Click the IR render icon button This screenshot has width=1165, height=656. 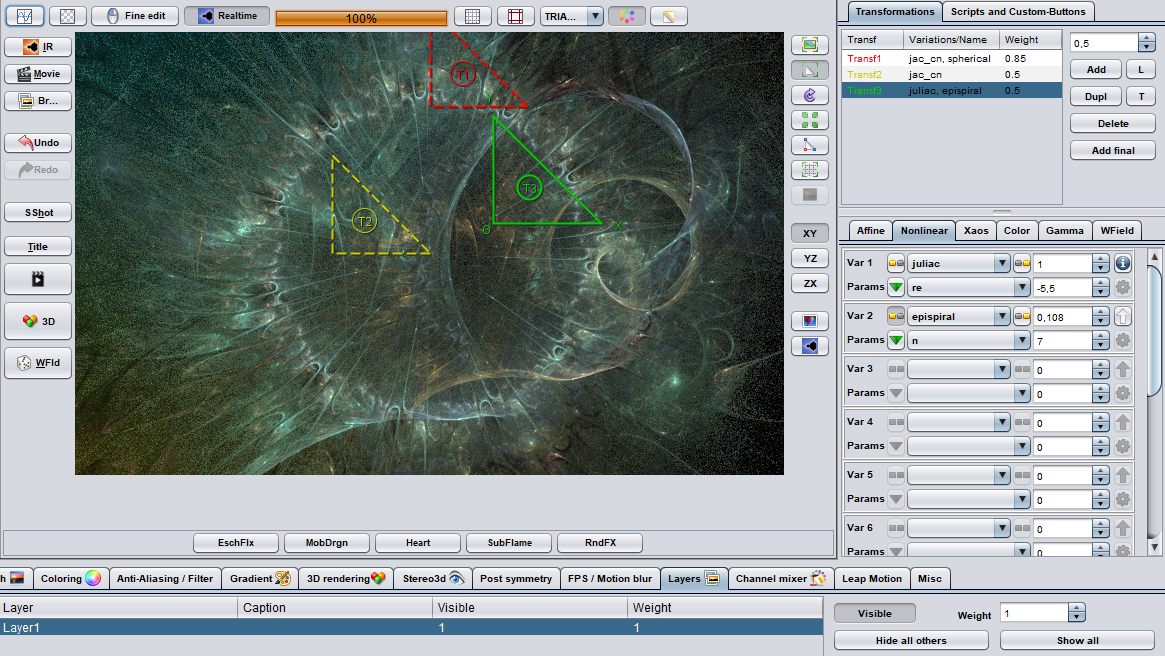38,47
